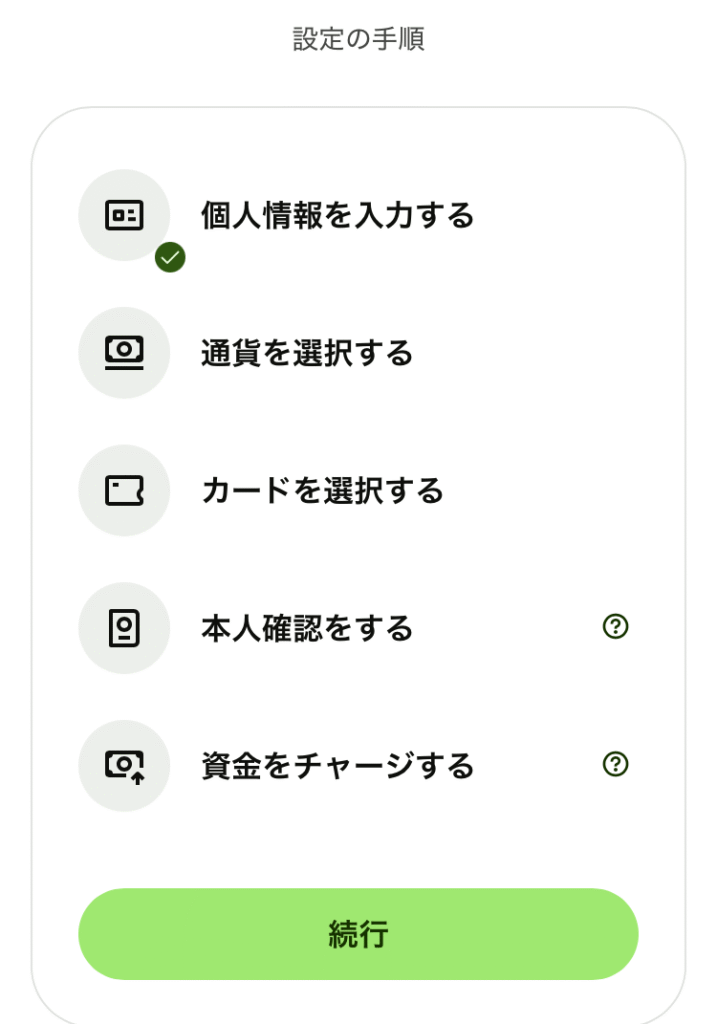Click the ID card icon for personal information
The width and height of the screenshot is (717, 1024).
(124, 215)
